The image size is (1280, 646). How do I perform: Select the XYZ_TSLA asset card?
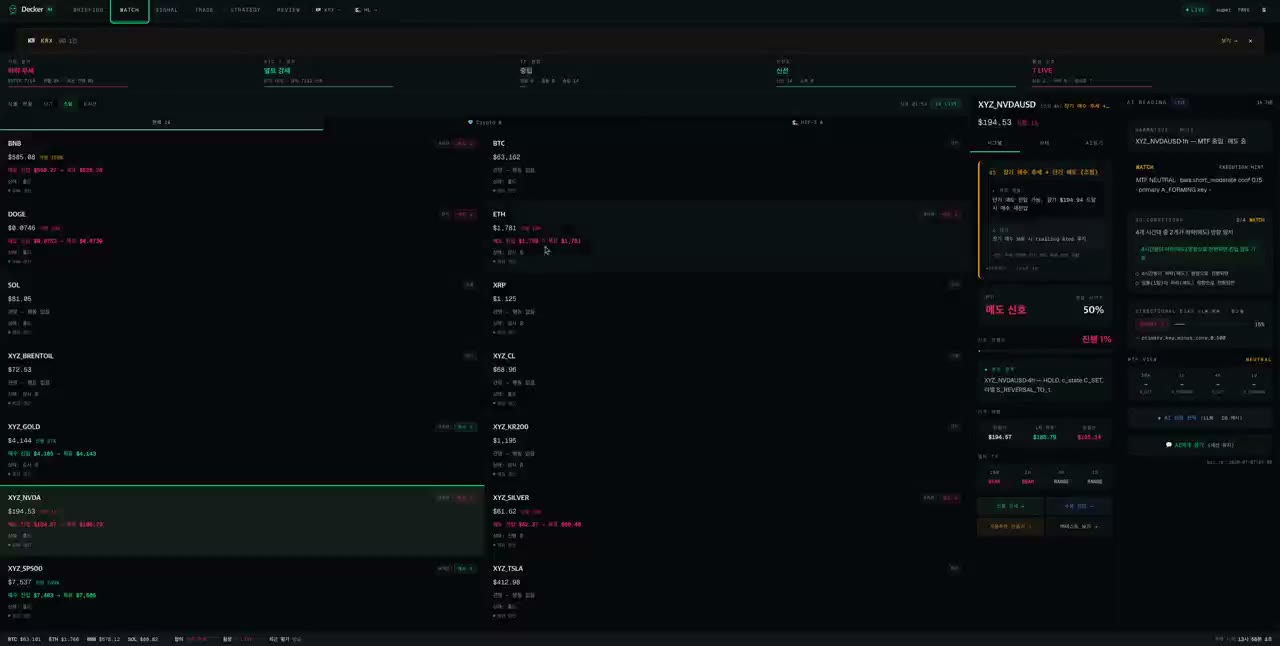pos(726,592)
